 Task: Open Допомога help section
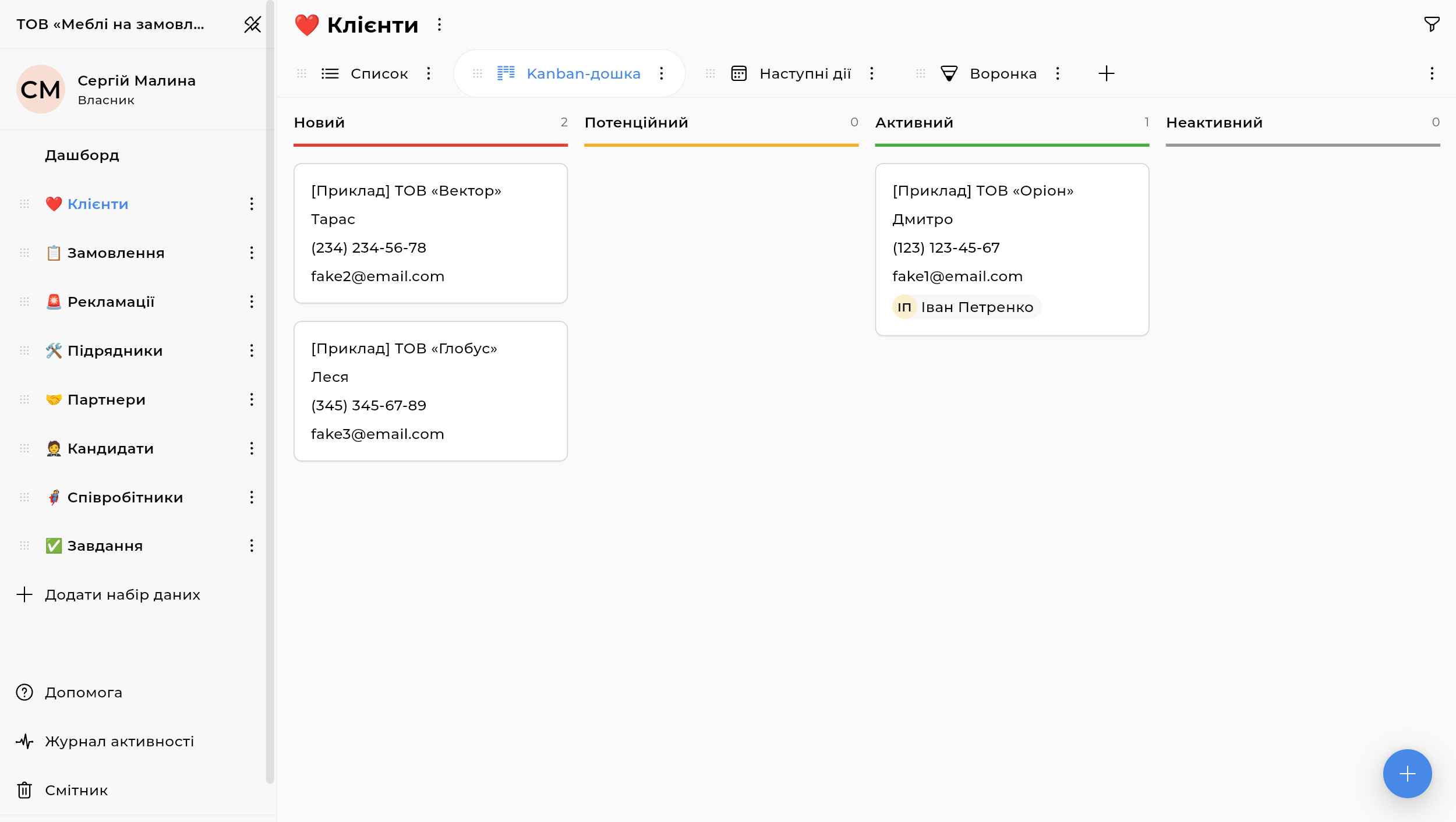83,692
